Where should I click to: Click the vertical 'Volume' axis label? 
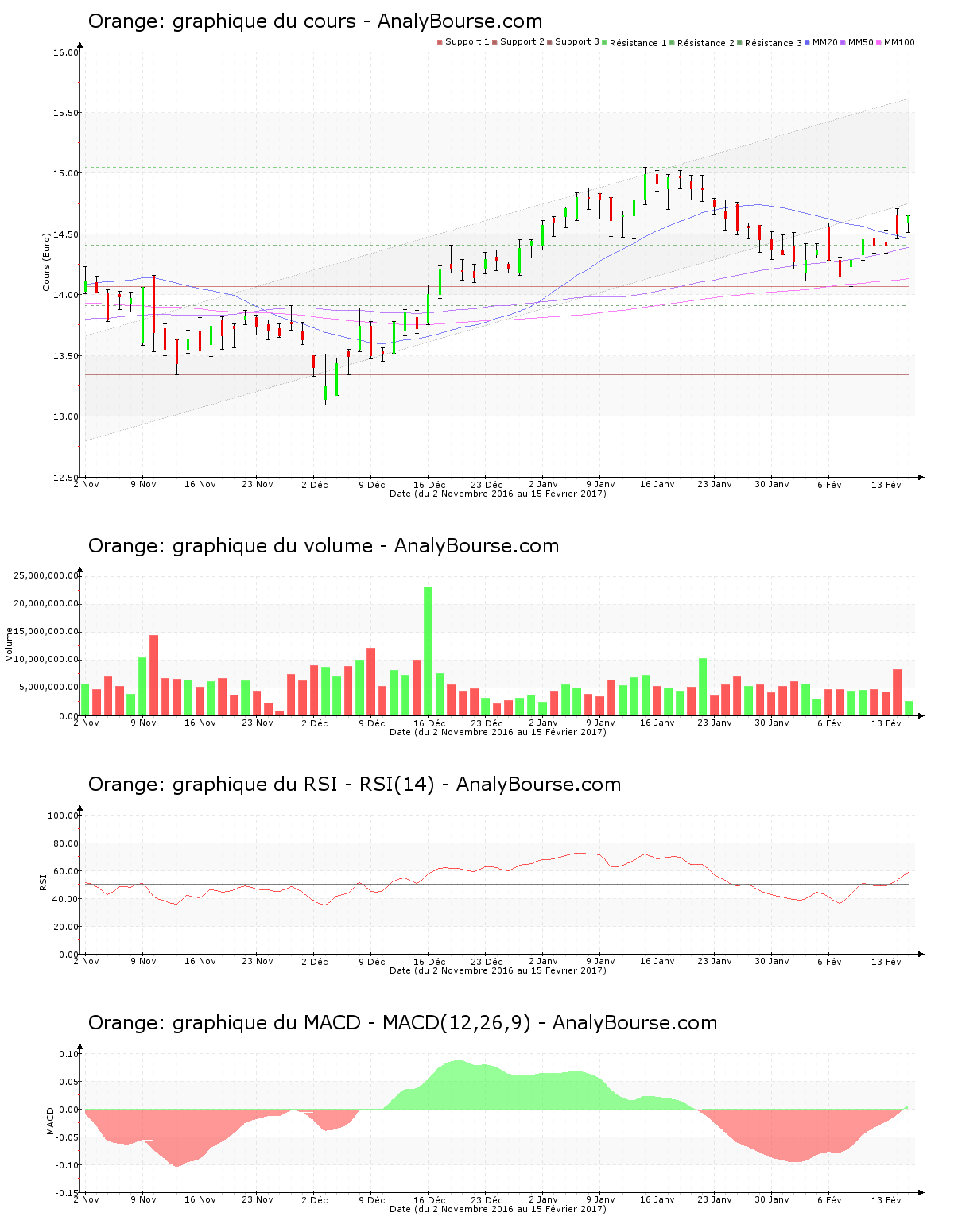[10, 644]
